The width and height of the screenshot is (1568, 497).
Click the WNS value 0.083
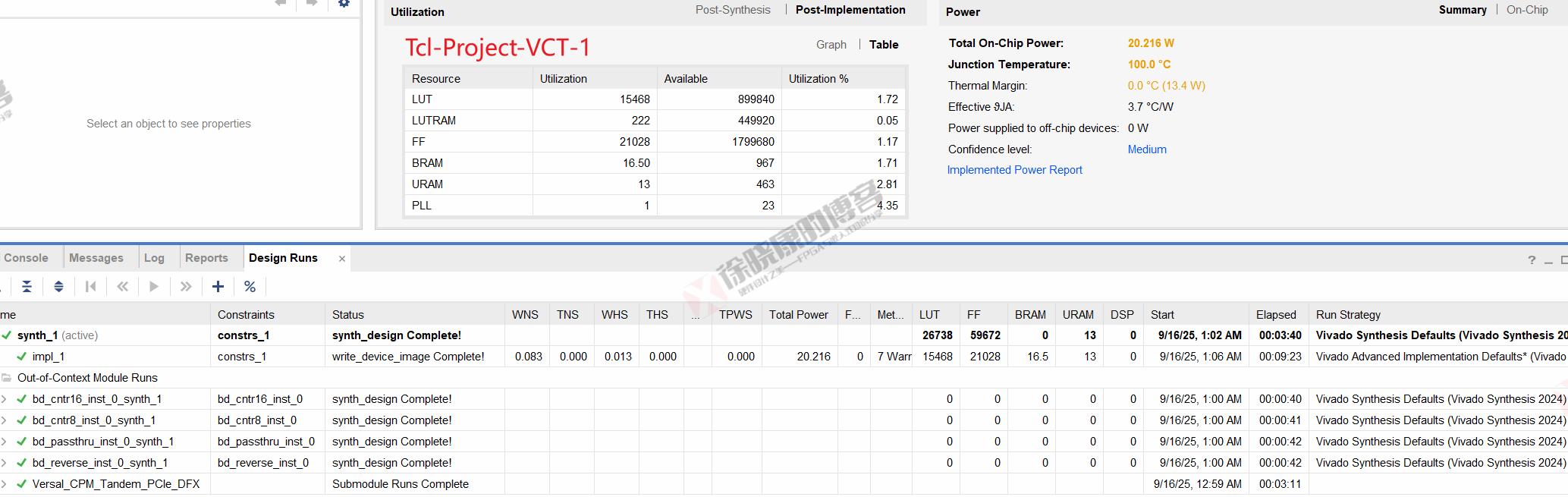[x=529, y=356]
